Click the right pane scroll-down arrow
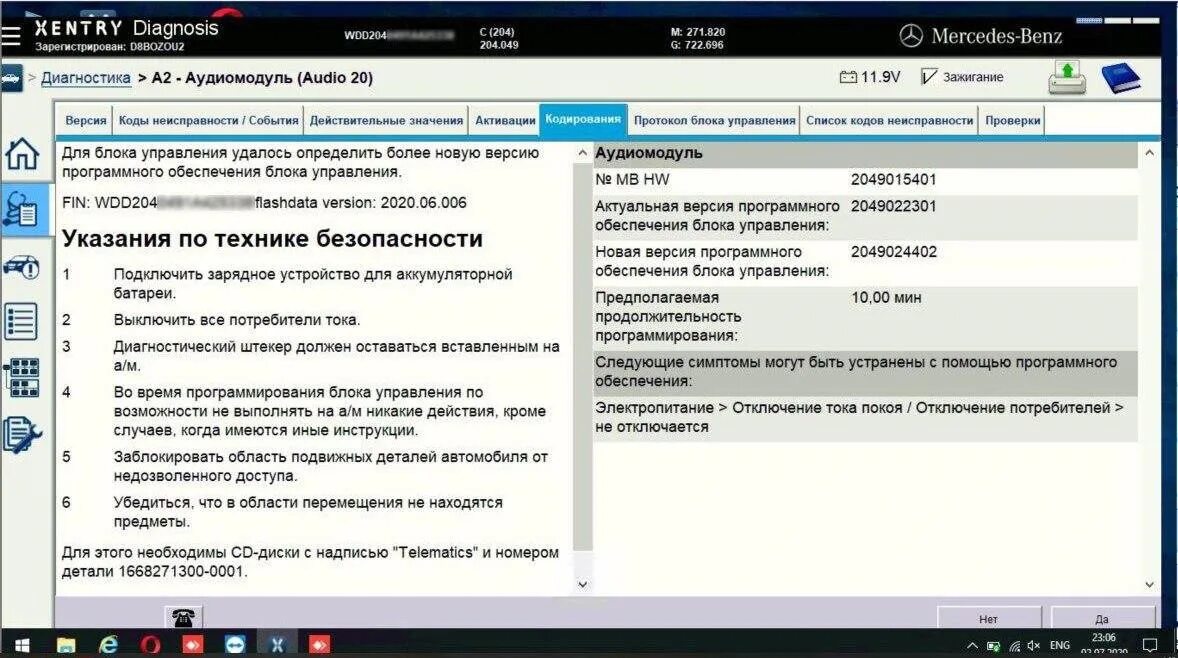The width and height of the screenshot is (1178, 658). click(x=1149, y=584)
